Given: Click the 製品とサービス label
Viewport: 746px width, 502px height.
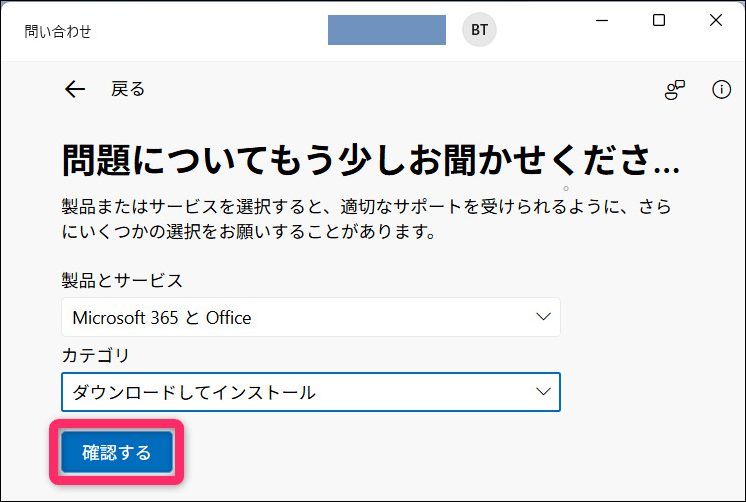Looking at the screenshot, I should pos(122,280).
